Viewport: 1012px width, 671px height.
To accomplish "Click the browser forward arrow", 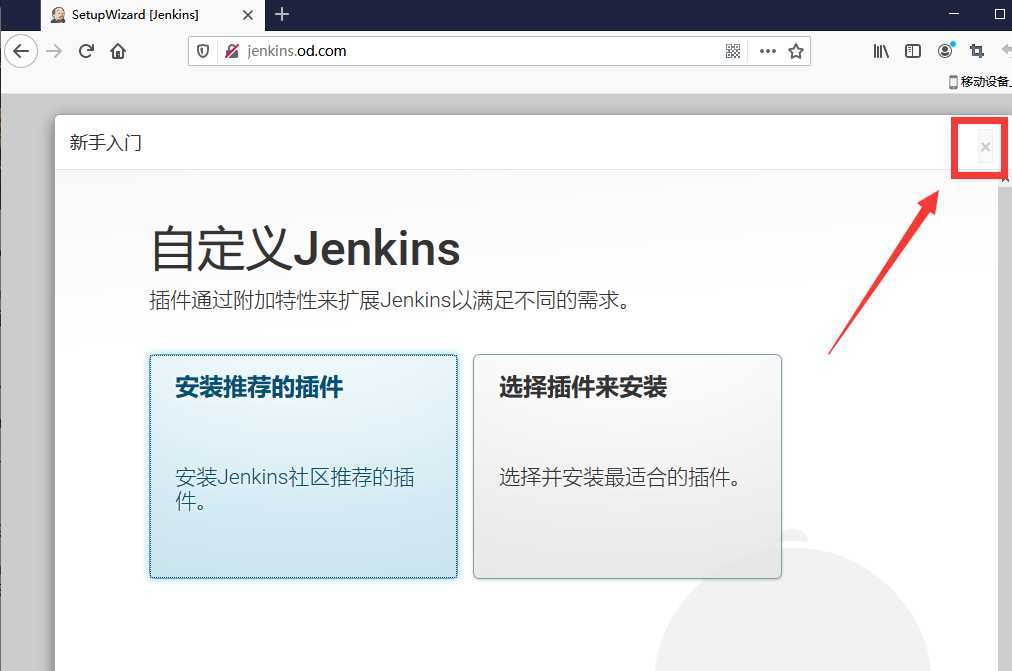I will click(x=54, y=51).
